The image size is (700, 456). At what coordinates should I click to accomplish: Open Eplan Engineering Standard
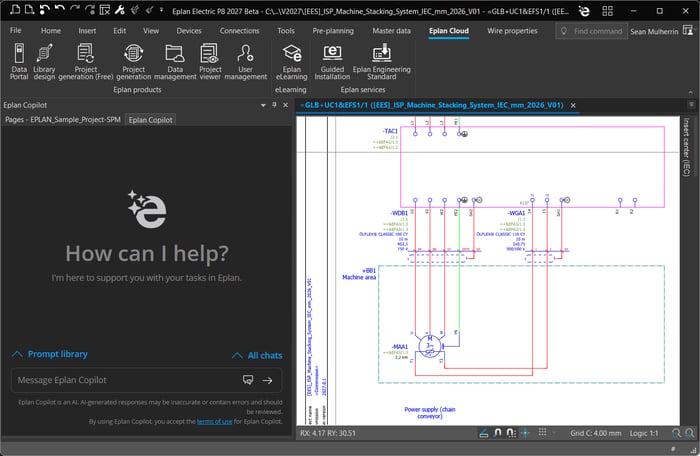point(382,62)
